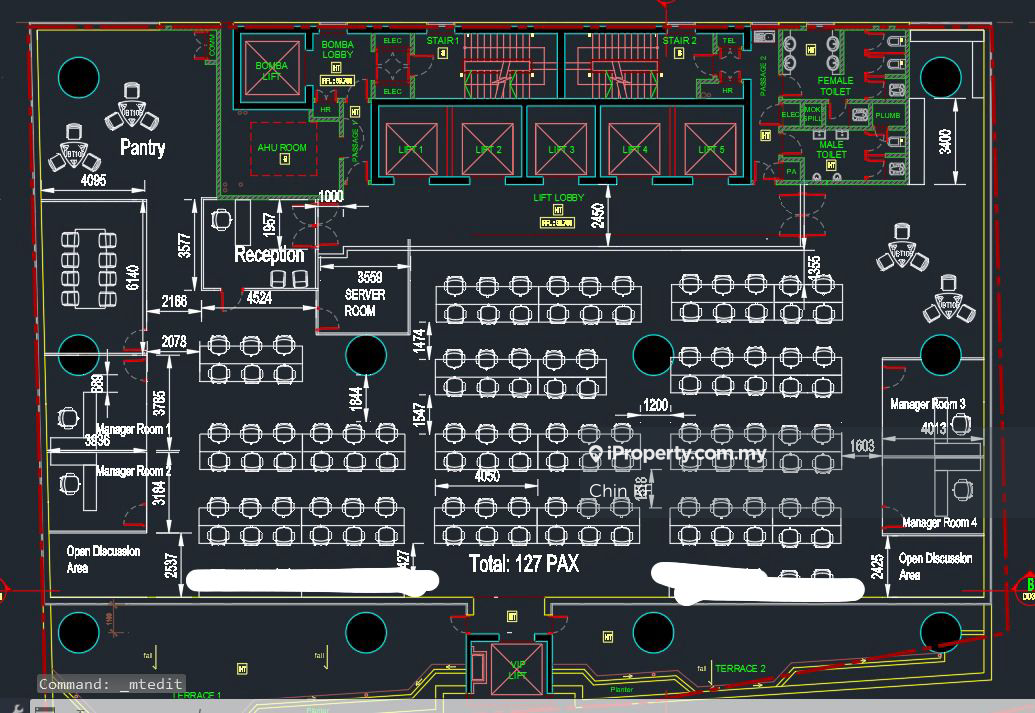Click the AHU ROOM dashed red box

pyautogui.click(x=283, y=148)
